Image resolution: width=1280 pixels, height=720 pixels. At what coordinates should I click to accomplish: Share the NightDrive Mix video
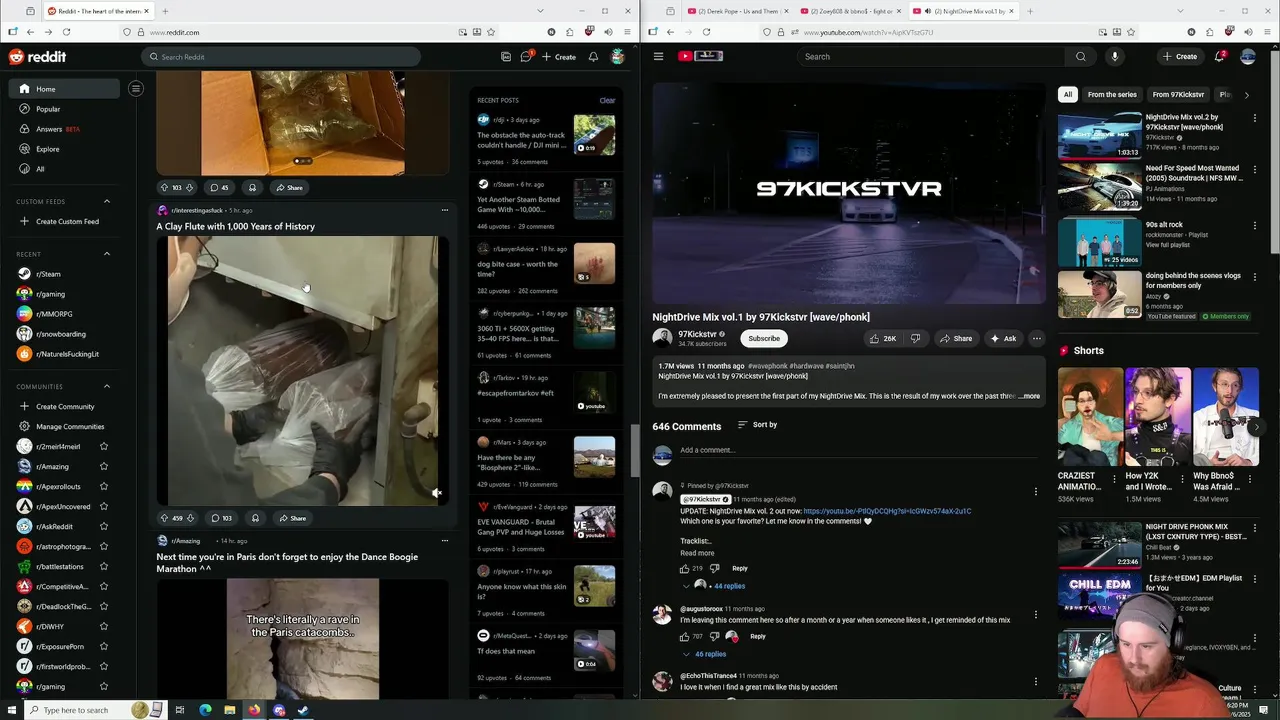[x=955, y=338]
